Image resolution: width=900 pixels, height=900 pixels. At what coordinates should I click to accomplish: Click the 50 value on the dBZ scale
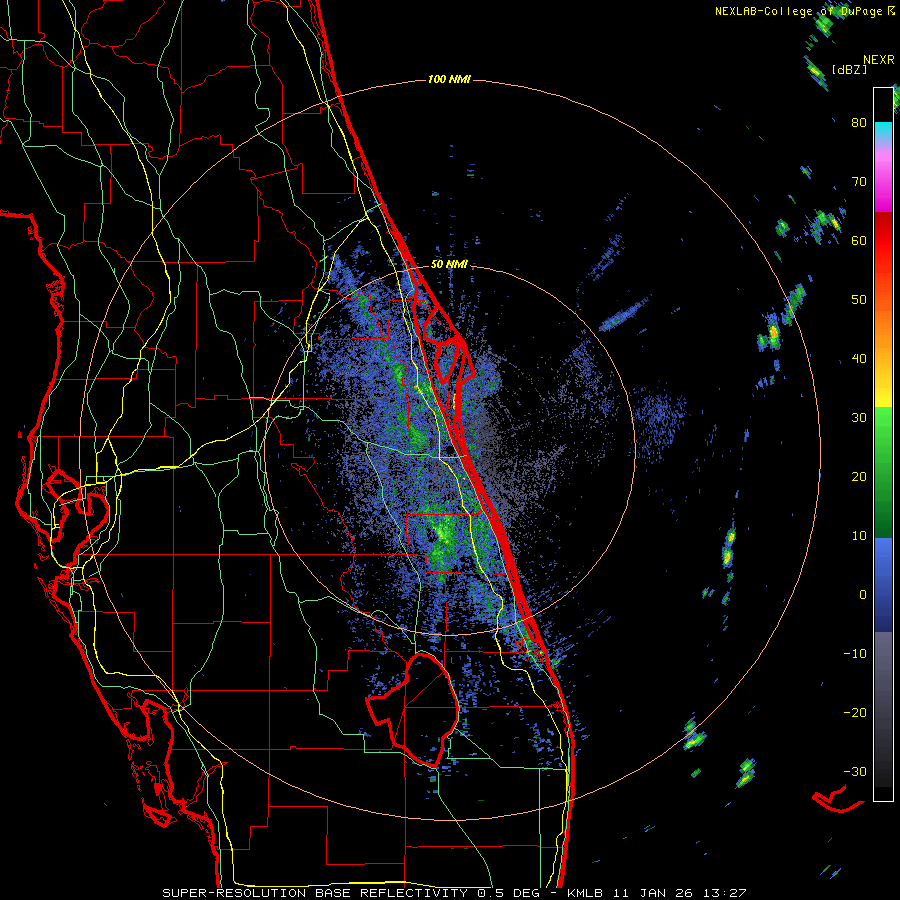pyautogui.click(x=859, y=299)
